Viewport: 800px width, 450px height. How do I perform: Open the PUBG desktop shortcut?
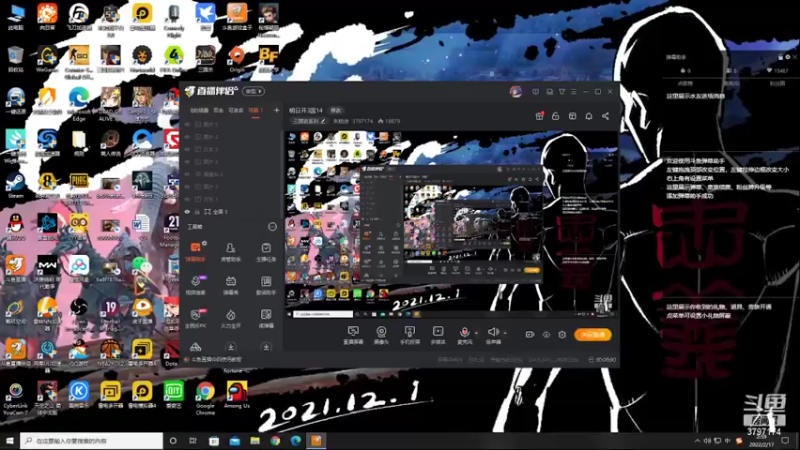[79, 185]
